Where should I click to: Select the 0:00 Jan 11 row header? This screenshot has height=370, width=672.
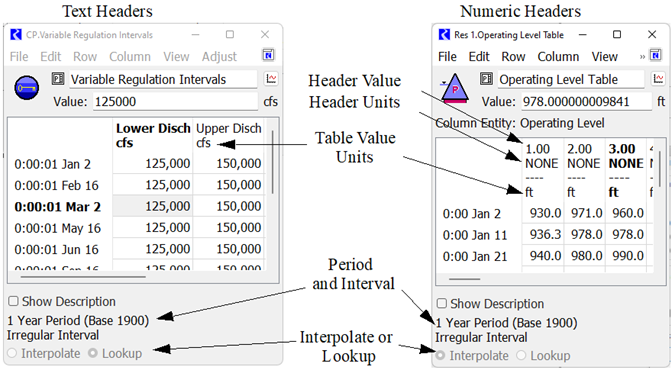pos(475,235)
